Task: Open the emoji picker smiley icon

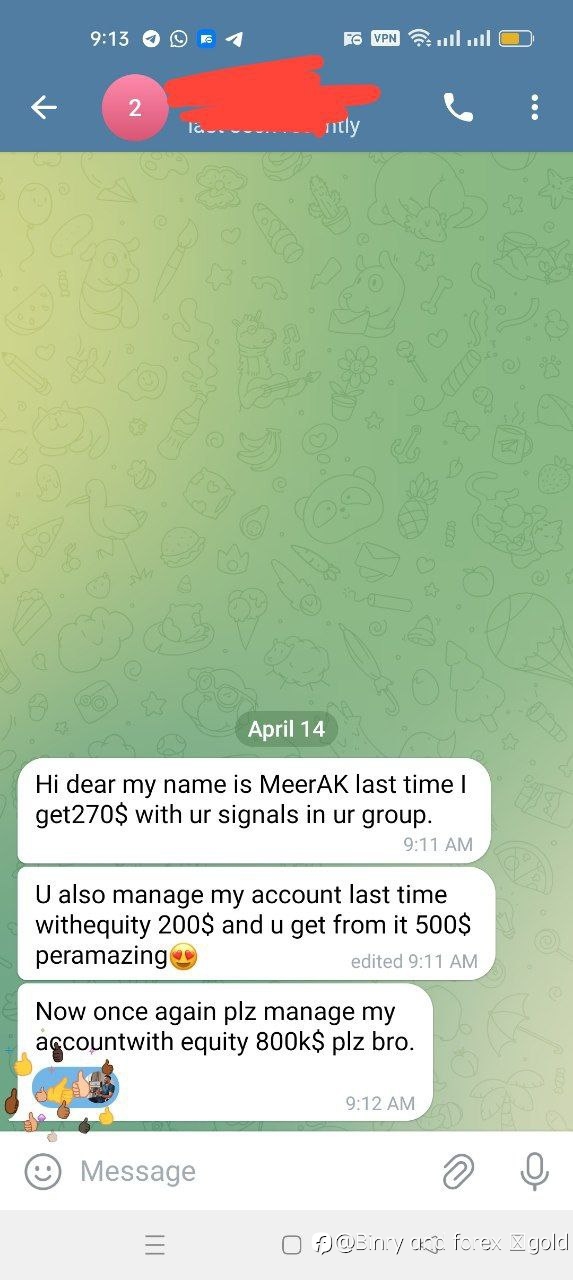Action: pyautogui.click(x=43, y=1171)
